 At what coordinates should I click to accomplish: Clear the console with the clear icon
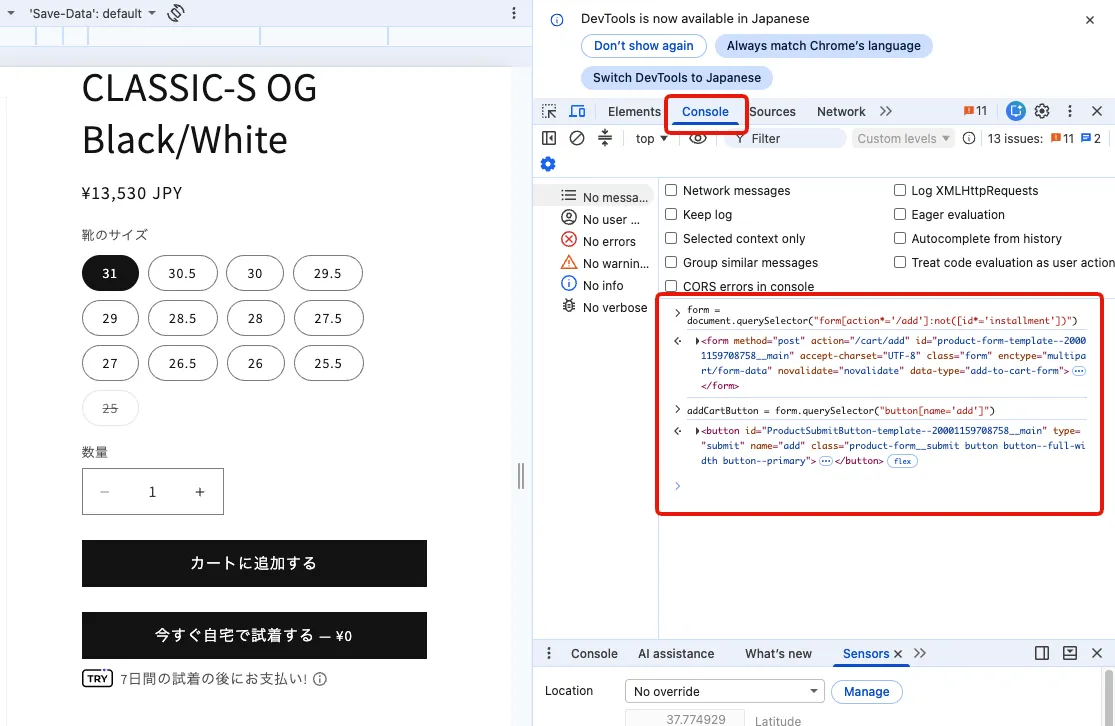point(577,139)
